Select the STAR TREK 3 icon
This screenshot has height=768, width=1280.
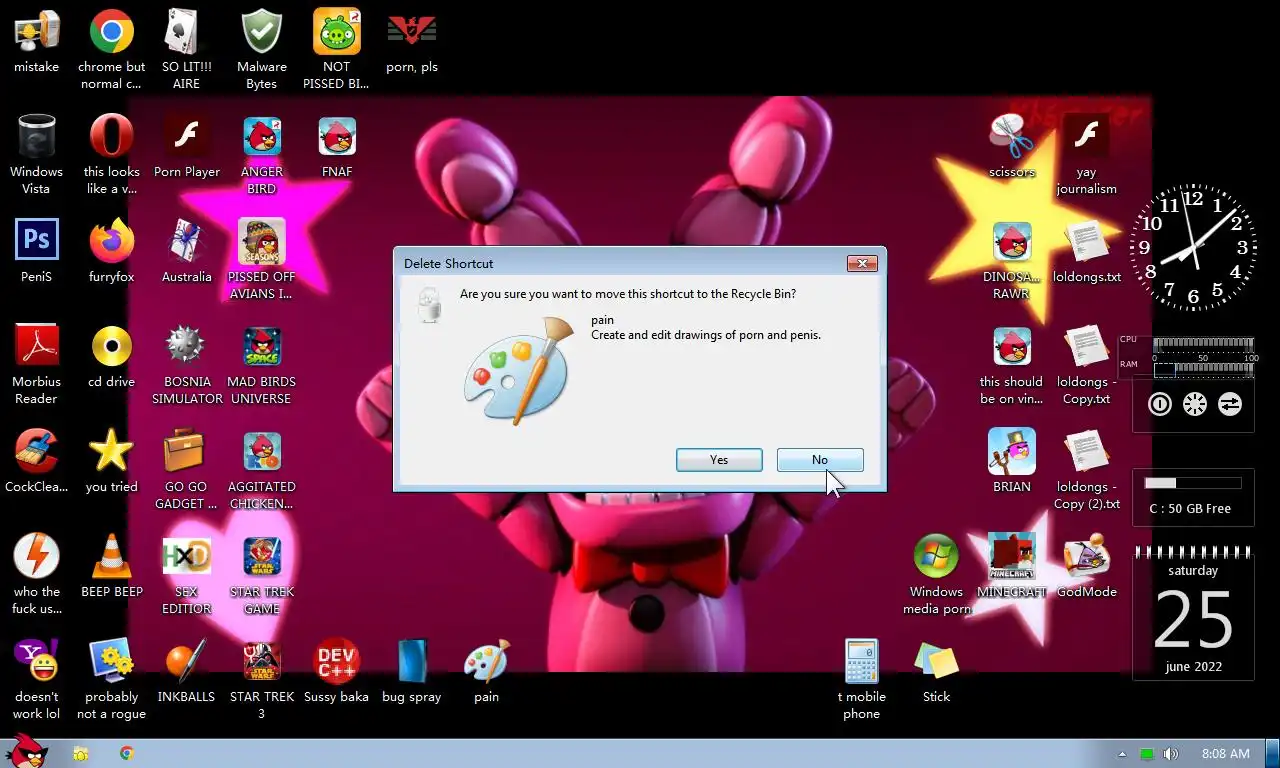(262, 679)
